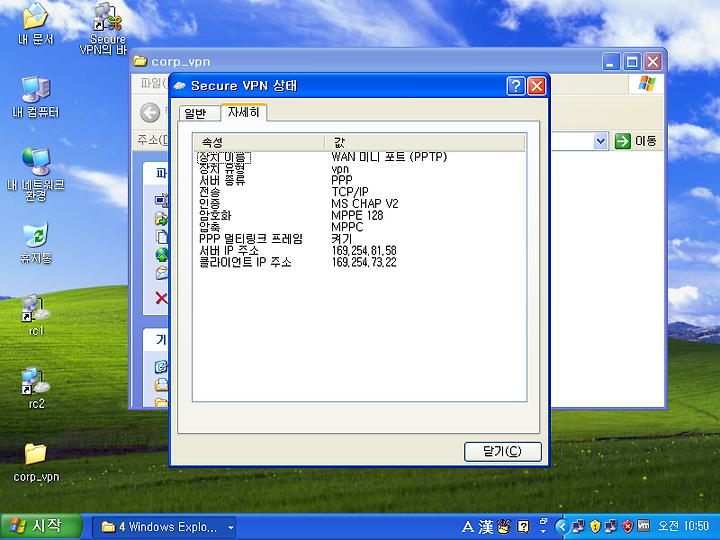Select the 내 컴퓨터 desktop icon
720x540 pixels.
(x=36, y=96)
